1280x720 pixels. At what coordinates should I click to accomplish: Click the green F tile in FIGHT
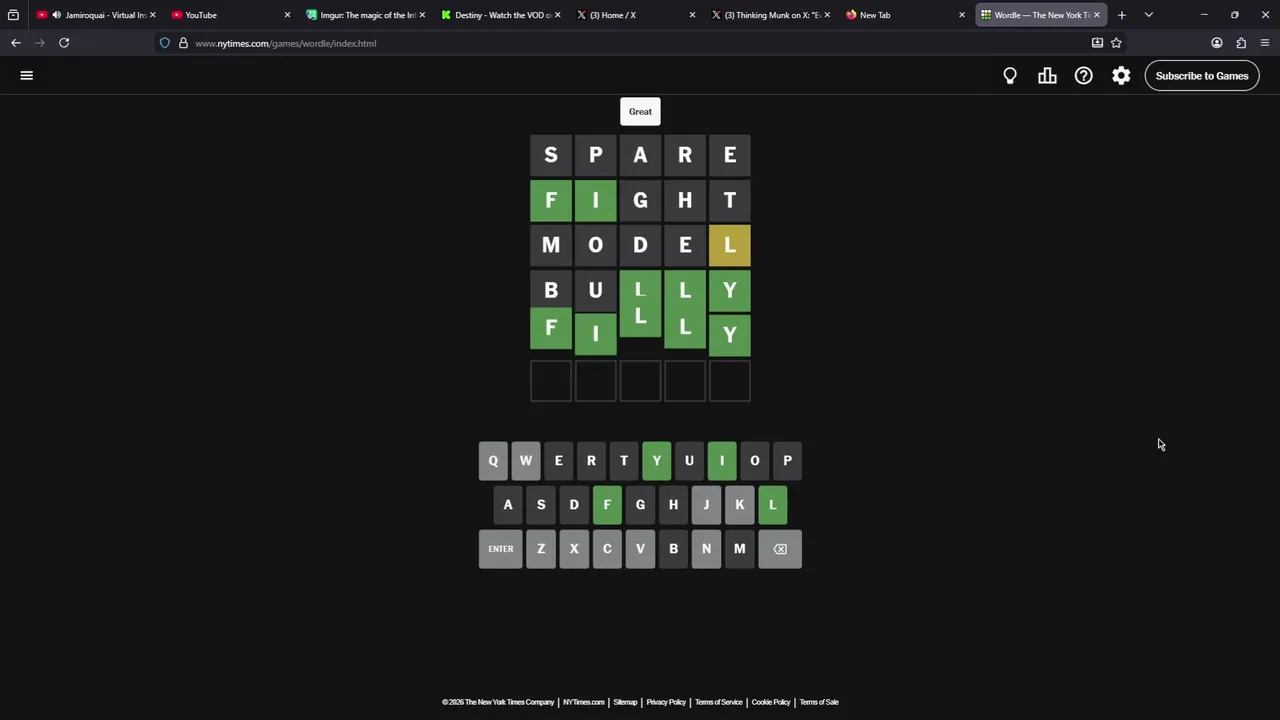point(551,201)
